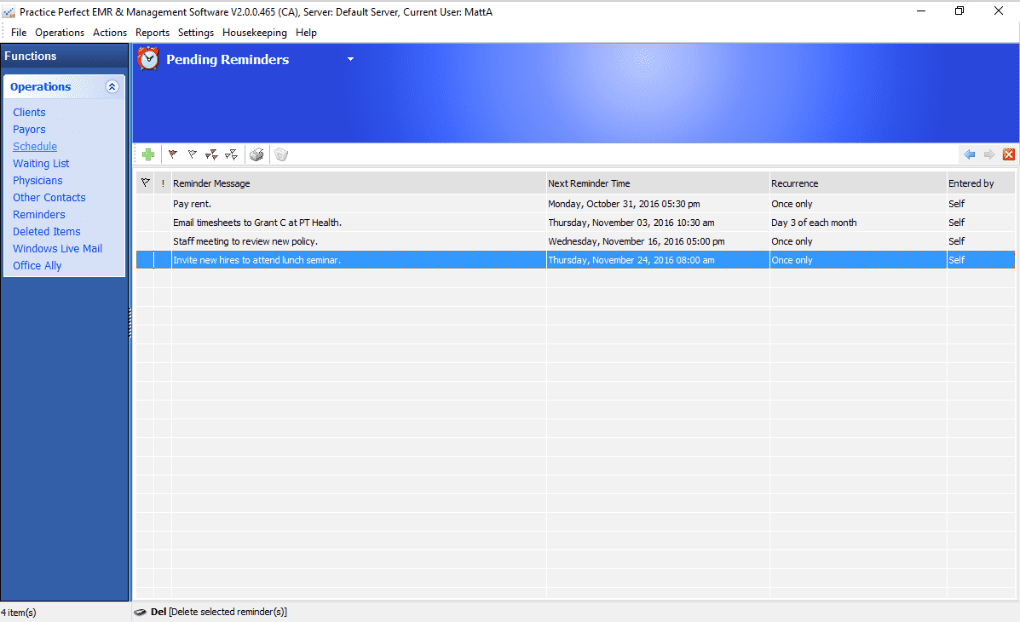Screen dimensions: 1020x622
Task: Go to Waiting List in the sidebar
Action: pyautogui.click(x=41, y=164)
